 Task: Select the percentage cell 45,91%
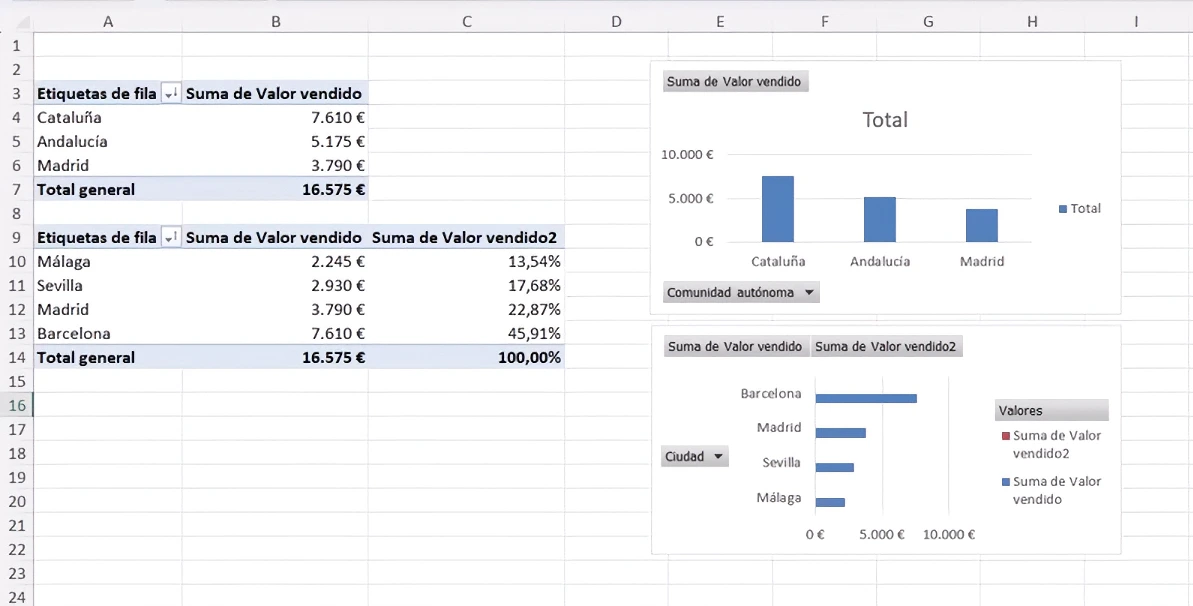[x=466, y=333]
